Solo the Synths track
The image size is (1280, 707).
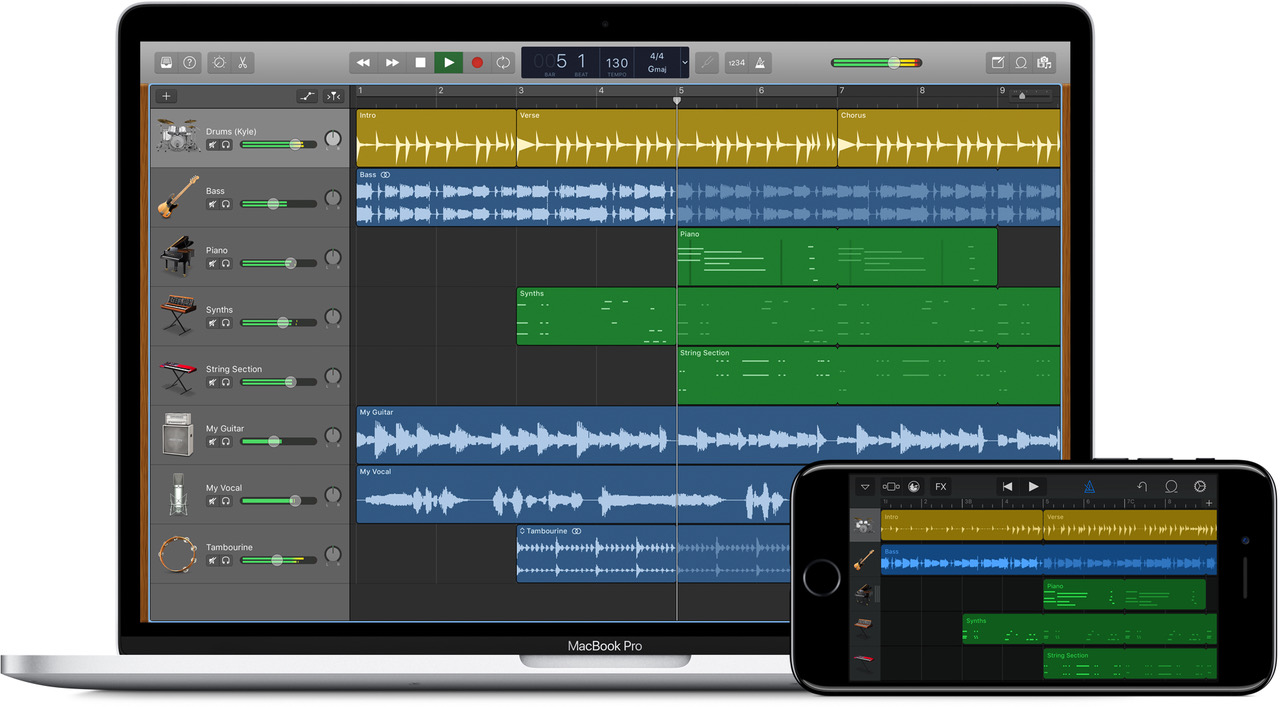[226, 322]
